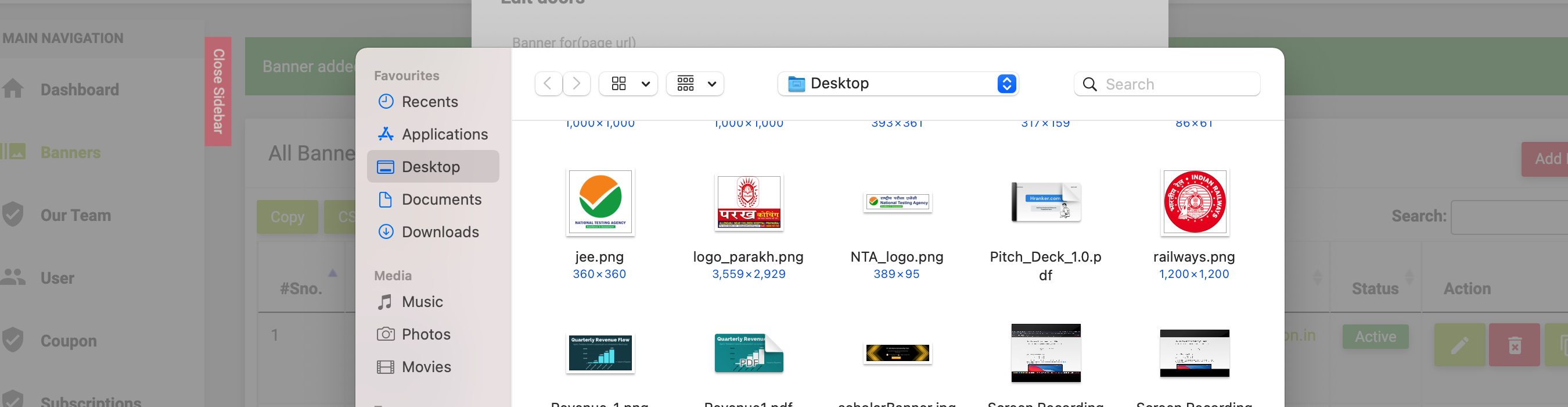Select the logo_parakh.png thumbnail
The image size is (1568, 407).
click(749, 202)
